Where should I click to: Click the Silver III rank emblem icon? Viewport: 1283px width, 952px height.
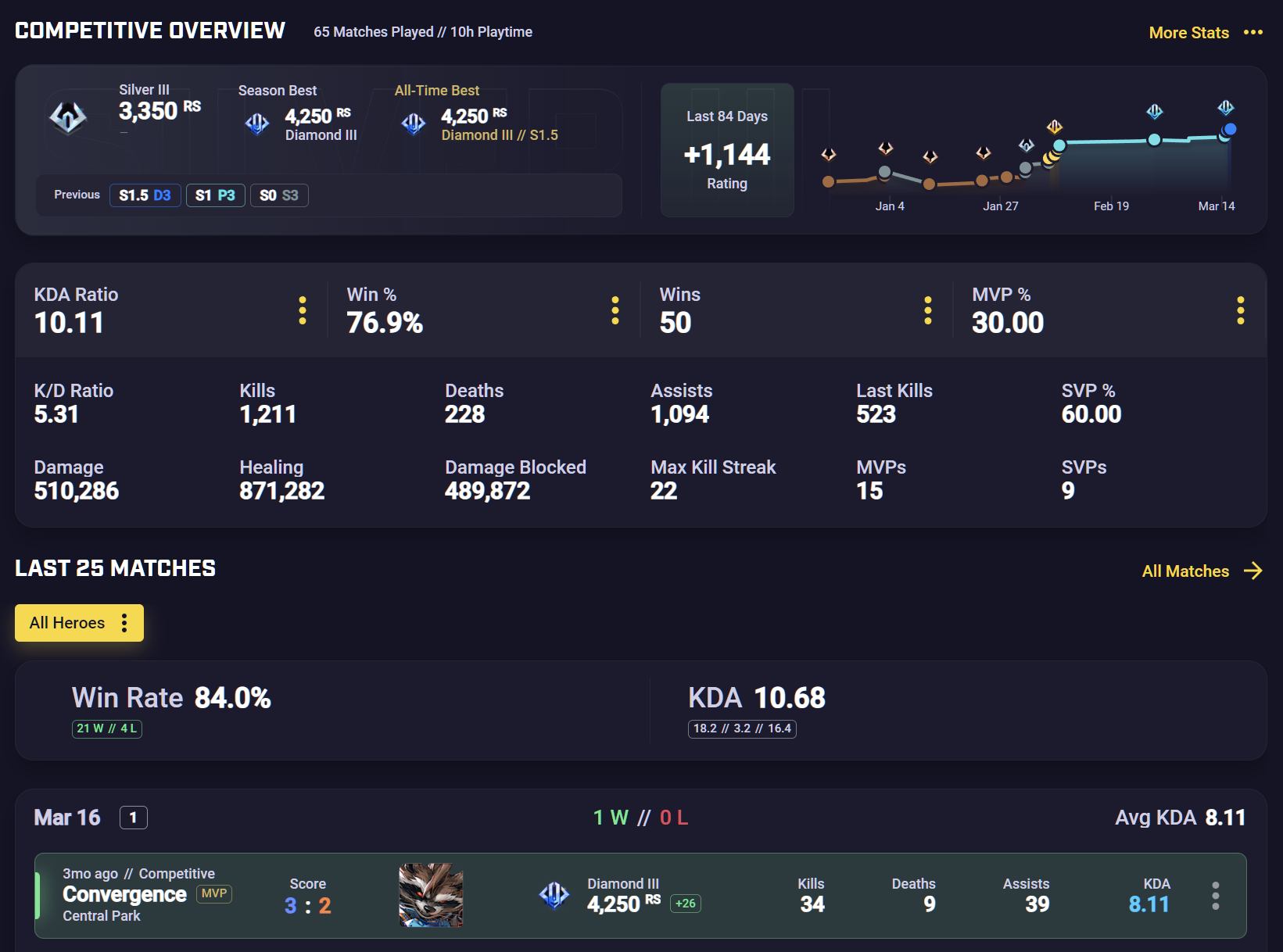click(x=68, y=117)
